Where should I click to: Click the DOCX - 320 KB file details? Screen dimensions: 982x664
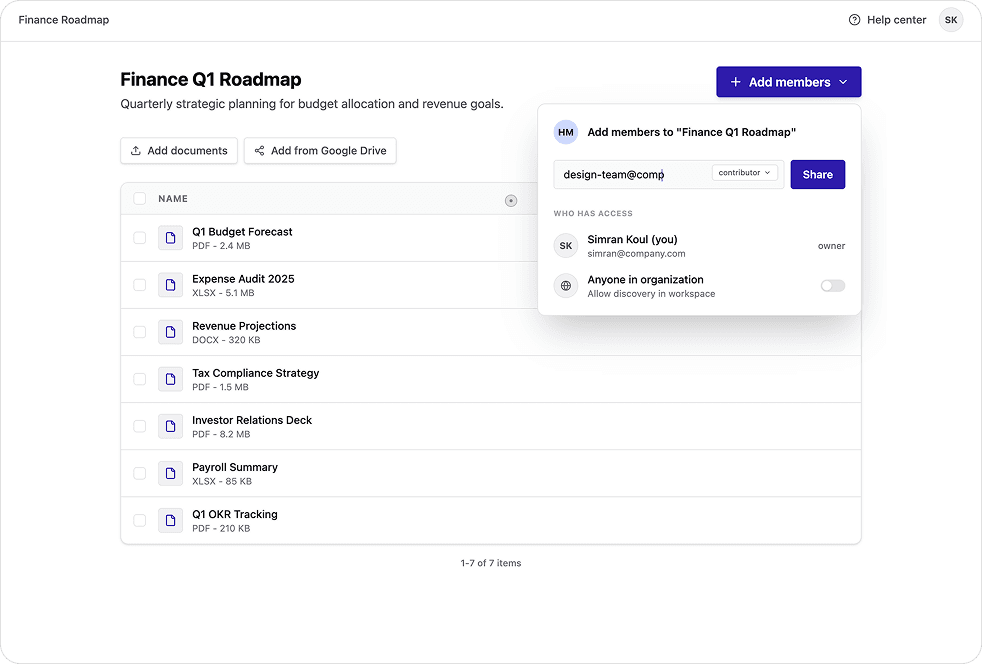tap(226, 340)
